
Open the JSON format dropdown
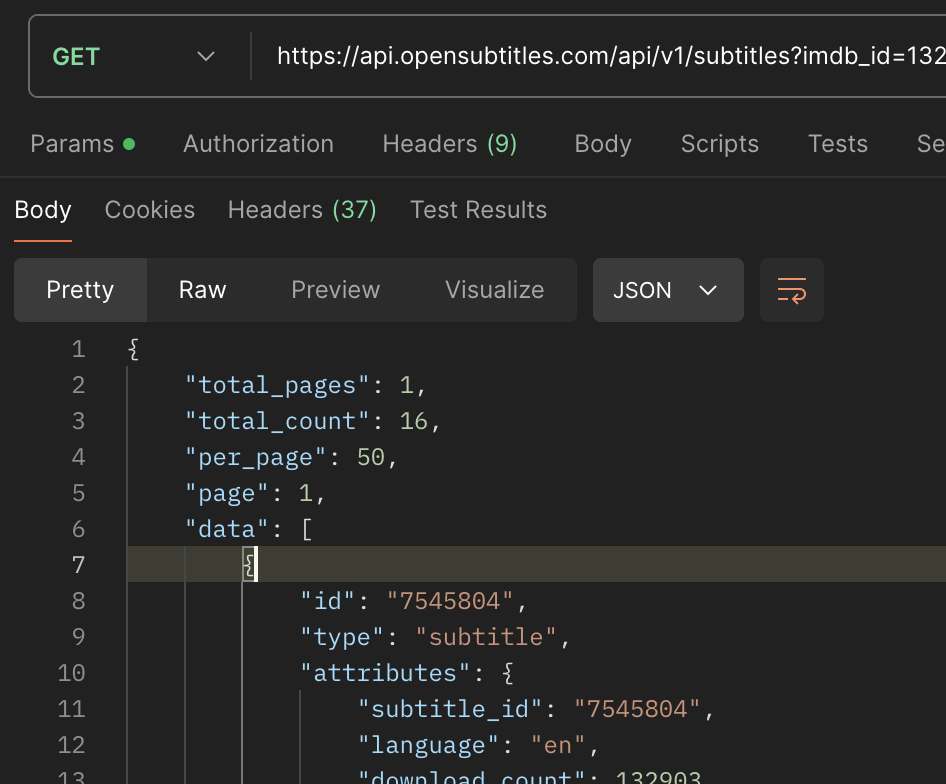coord(667,290)
